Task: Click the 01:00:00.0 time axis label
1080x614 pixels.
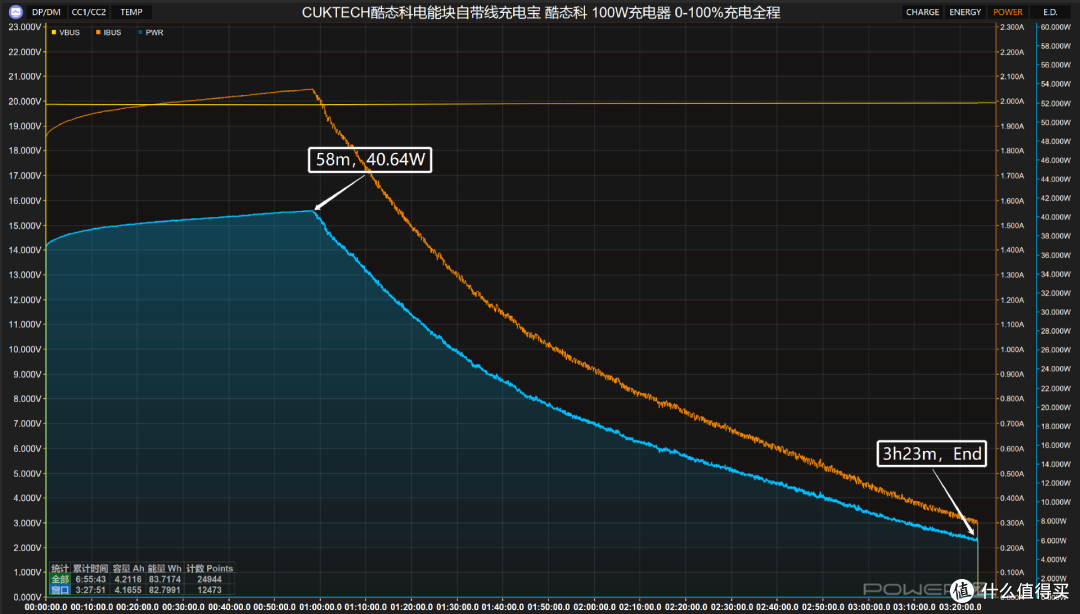Action: 320,607
